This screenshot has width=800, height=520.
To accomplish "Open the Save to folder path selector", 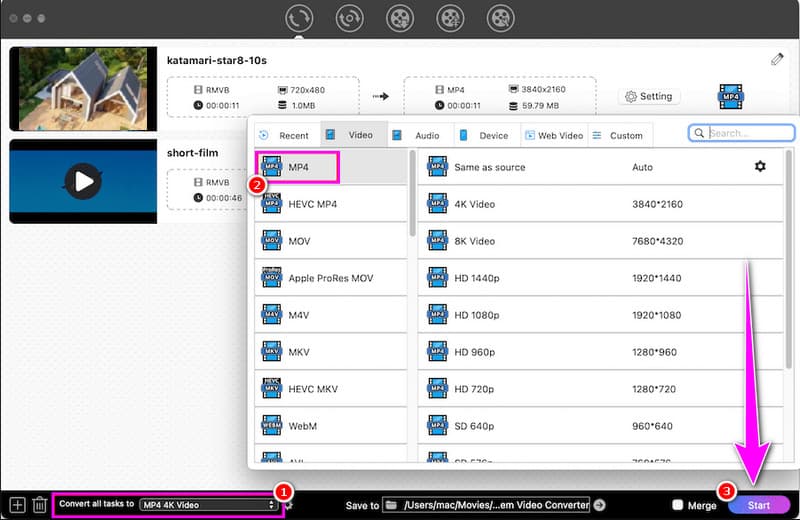I will [486, 505].
